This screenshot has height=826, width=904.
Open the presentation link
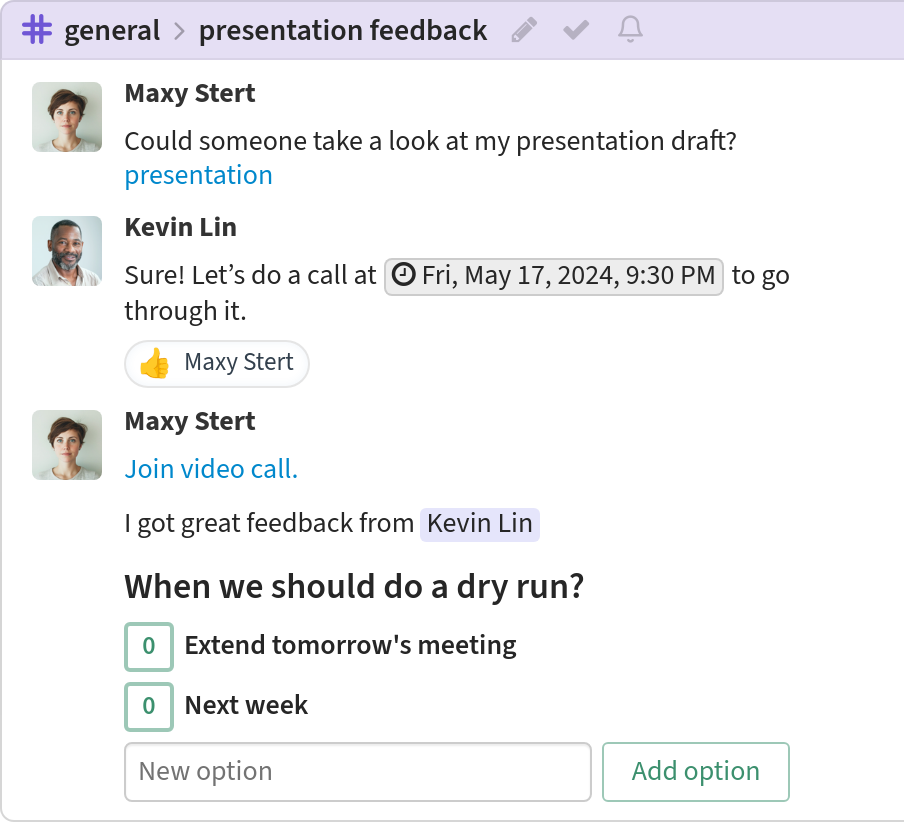coord(198,175)
